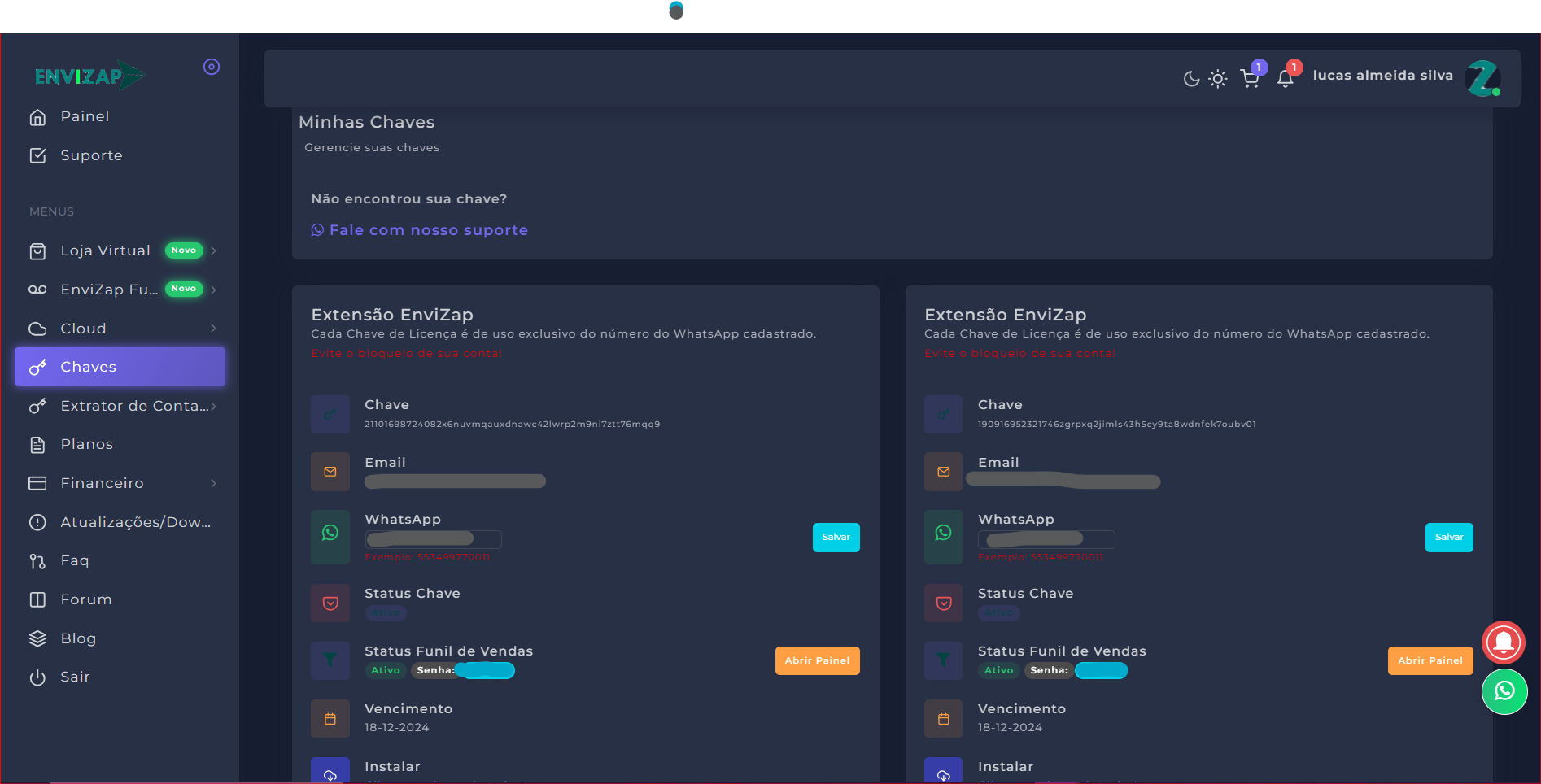Click Email envelope icon in first card
This screenshot has height=784, width=1541.
pos(330,472)
